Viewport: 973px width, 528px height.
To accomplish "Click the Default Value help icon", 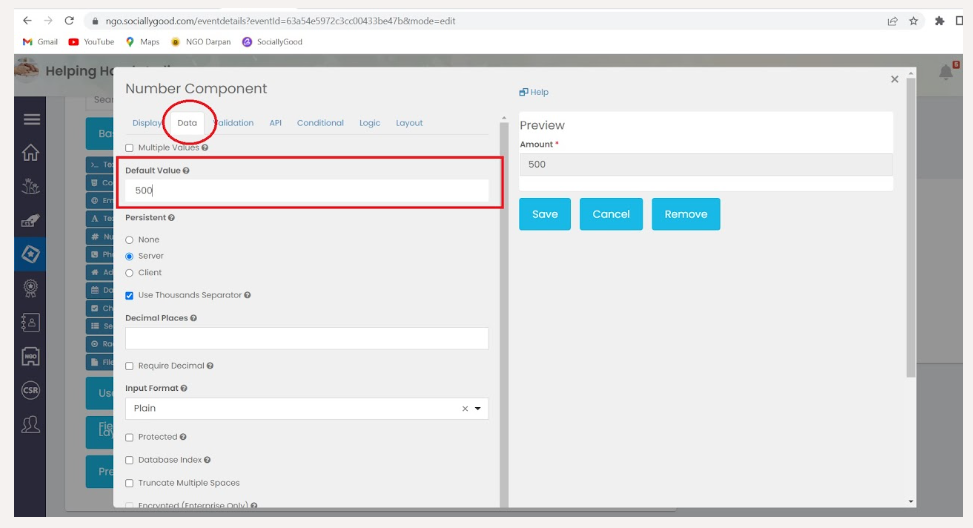I will pyautogui.click(x=186, y=171).
